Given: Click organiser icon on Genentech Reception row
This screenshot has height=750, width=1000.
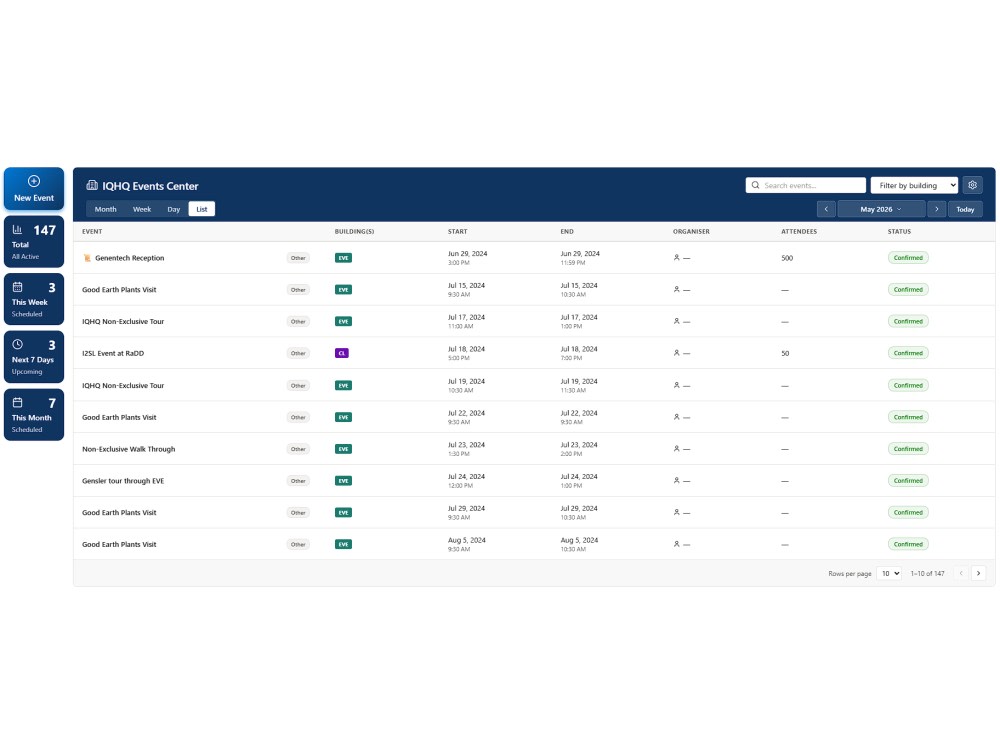Looking at the screenshot, I should [677, 258].
